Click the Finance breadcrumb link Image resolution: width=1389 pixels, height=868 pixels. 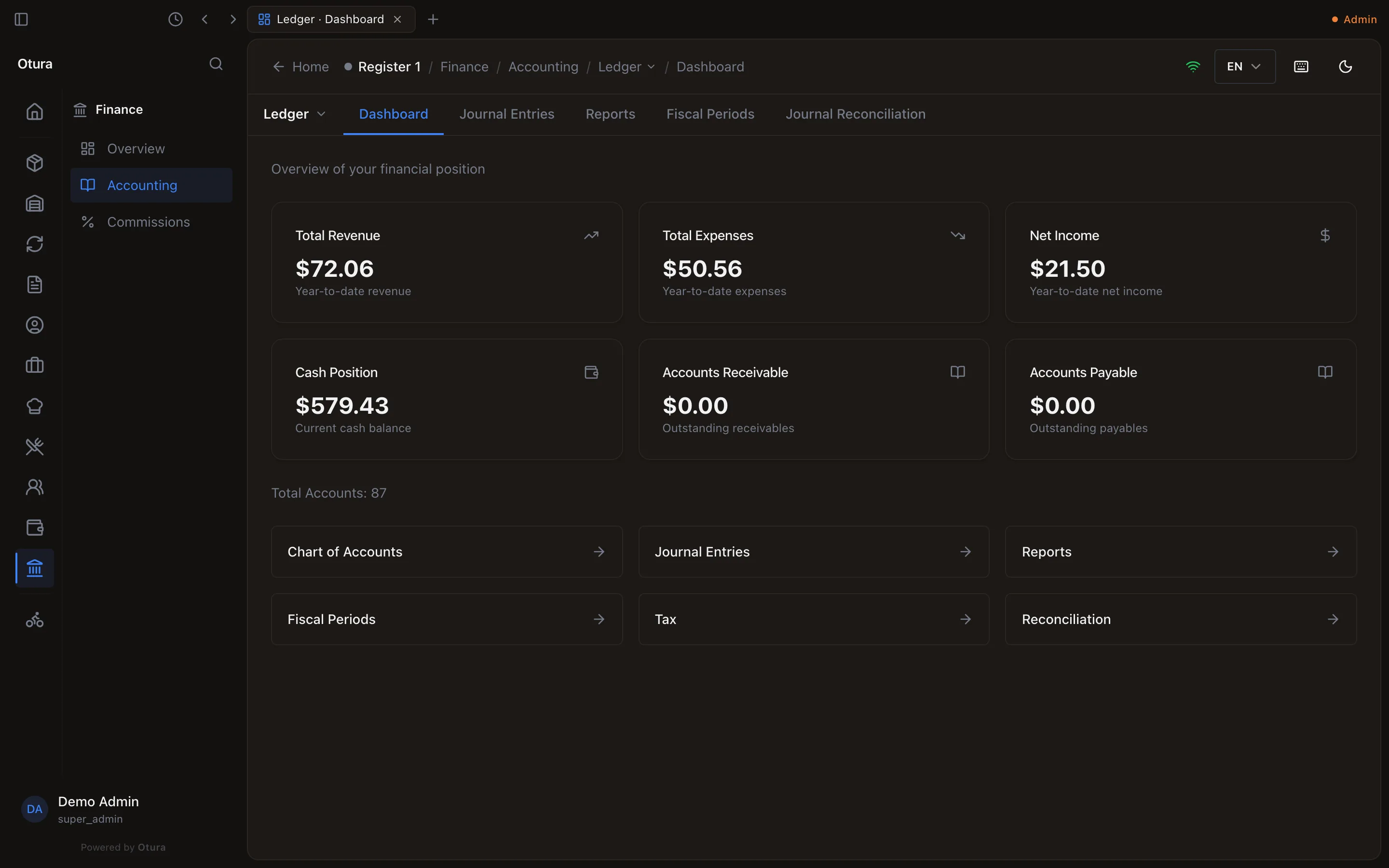click(x=464, y=67)
